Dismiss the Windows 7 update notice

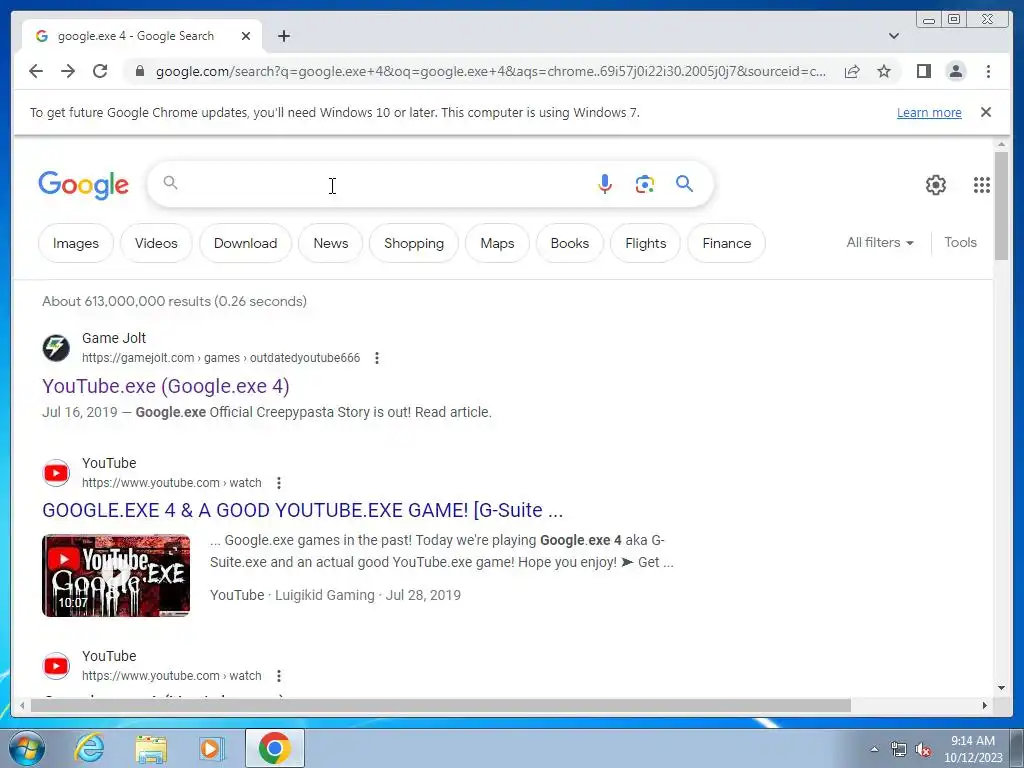(985, 112)
